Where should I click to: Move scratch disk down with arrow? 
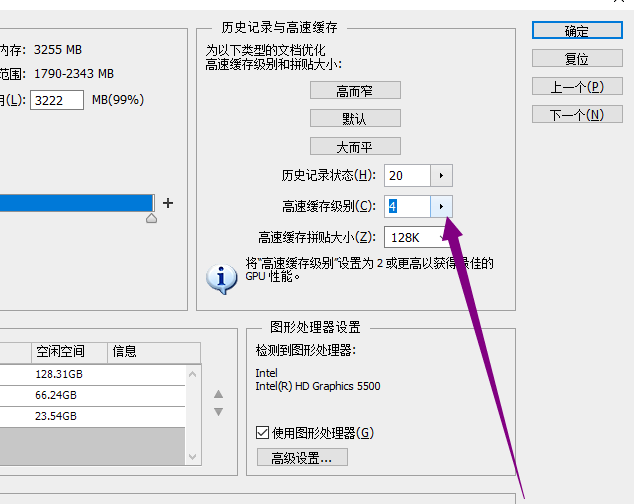point(218,412)
